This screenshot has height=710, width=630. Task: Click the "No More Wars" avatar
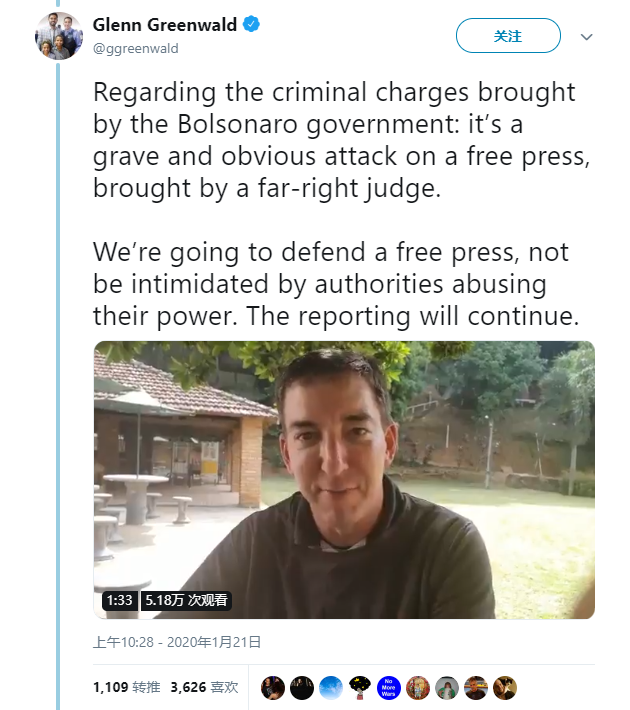click(389, 687)
